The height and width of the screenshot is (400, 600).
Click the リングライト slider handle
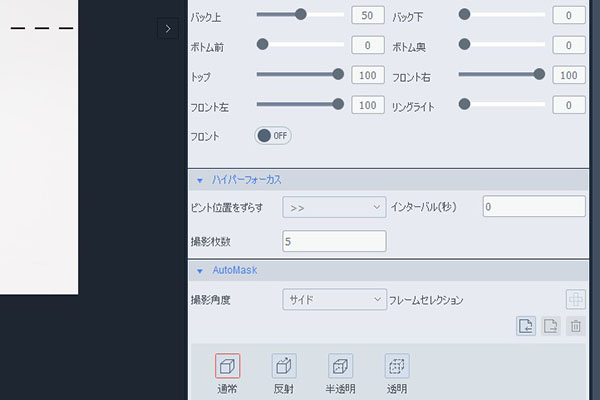click(x=464, y=104)
